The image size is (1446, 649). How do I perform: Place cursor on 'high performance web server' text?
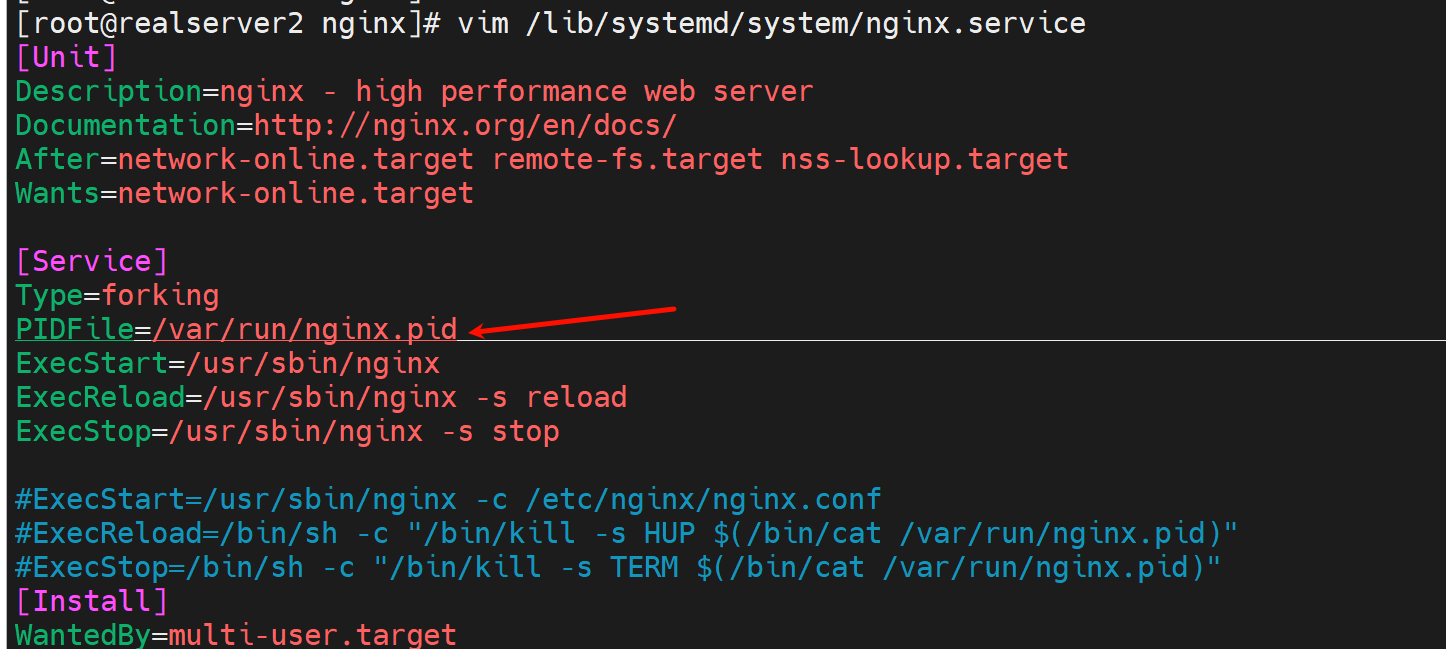(x=584, y=91)
